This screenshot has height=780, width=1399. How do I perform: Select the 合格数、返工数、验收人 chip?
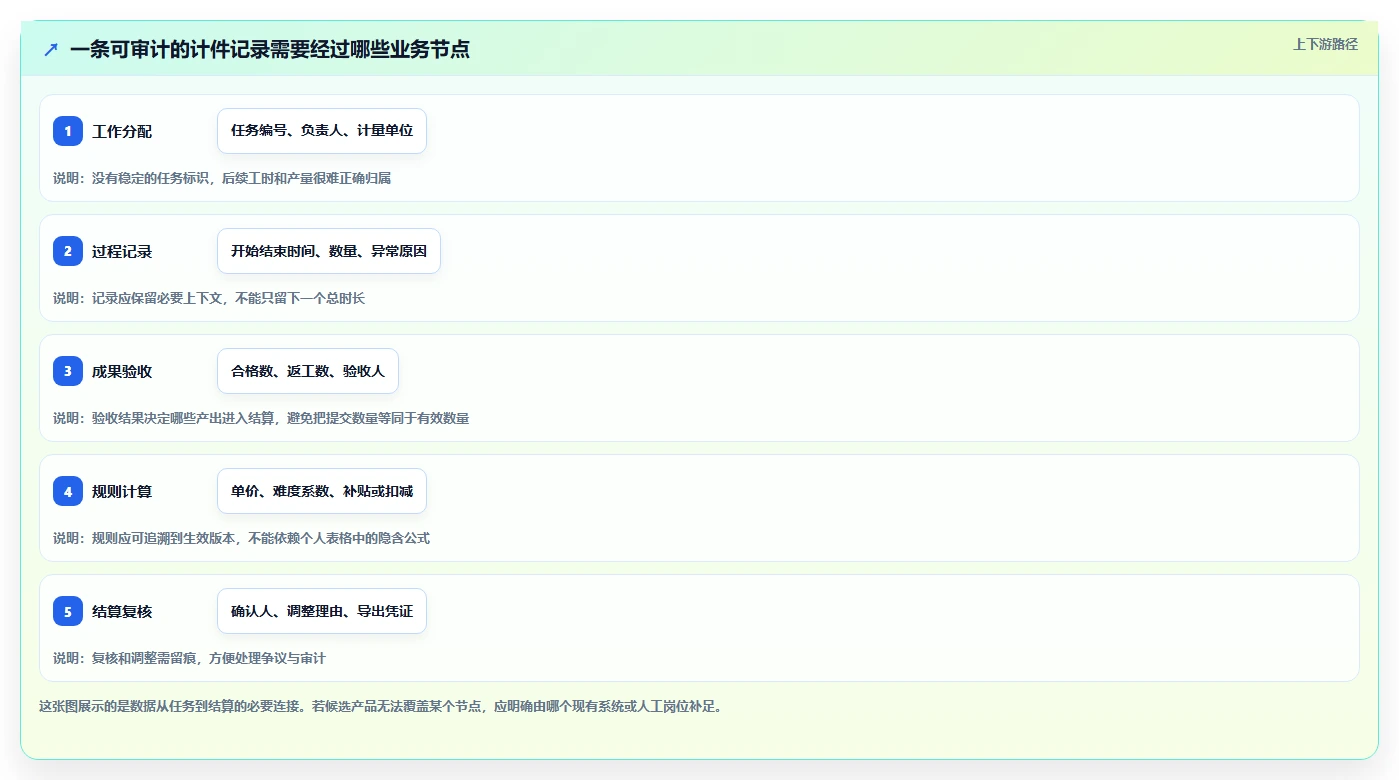click(x=308, y=371)
